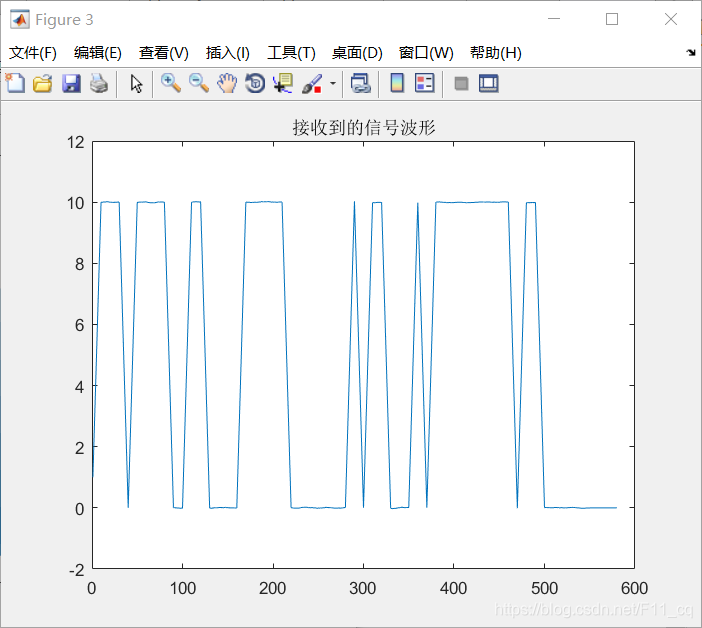Open the 桌面(D) menu
The image size is (702, 628).
point(357,53)
